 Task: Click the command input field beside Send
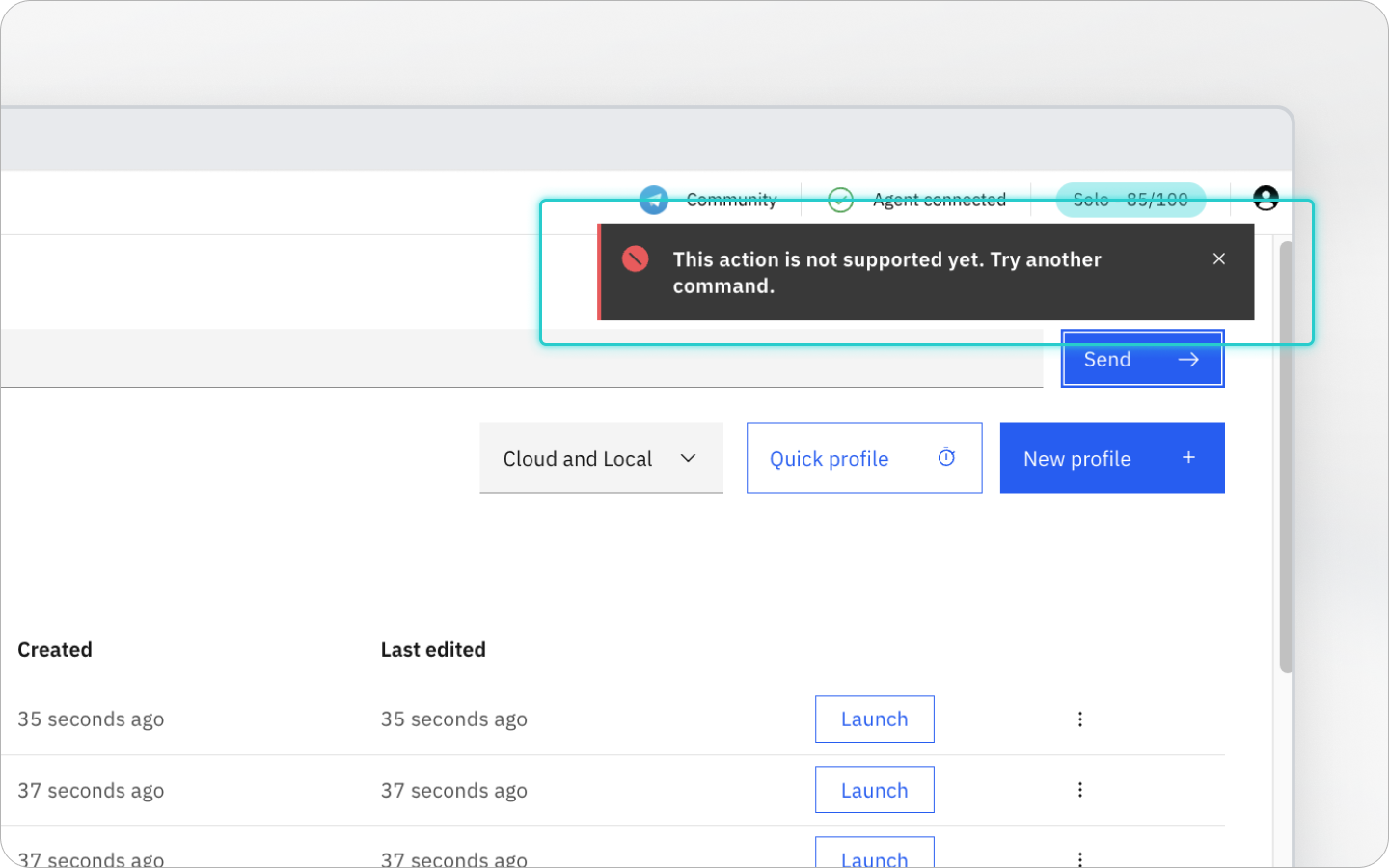click(x=521, y=359)
